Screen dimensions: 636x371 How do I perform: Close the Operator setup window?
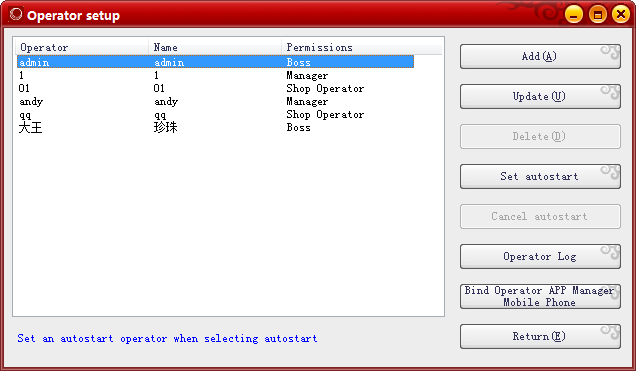point(621,15)
